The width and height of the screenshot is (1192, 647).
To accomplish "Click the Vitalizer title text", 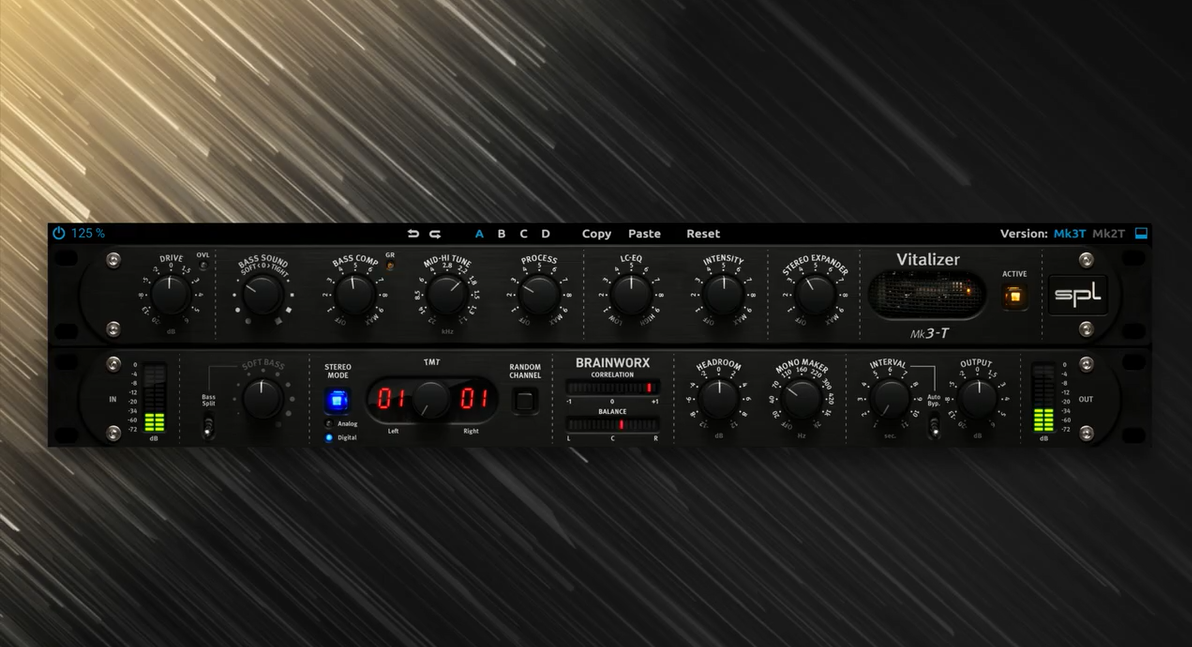I will [x=927, y=259].
